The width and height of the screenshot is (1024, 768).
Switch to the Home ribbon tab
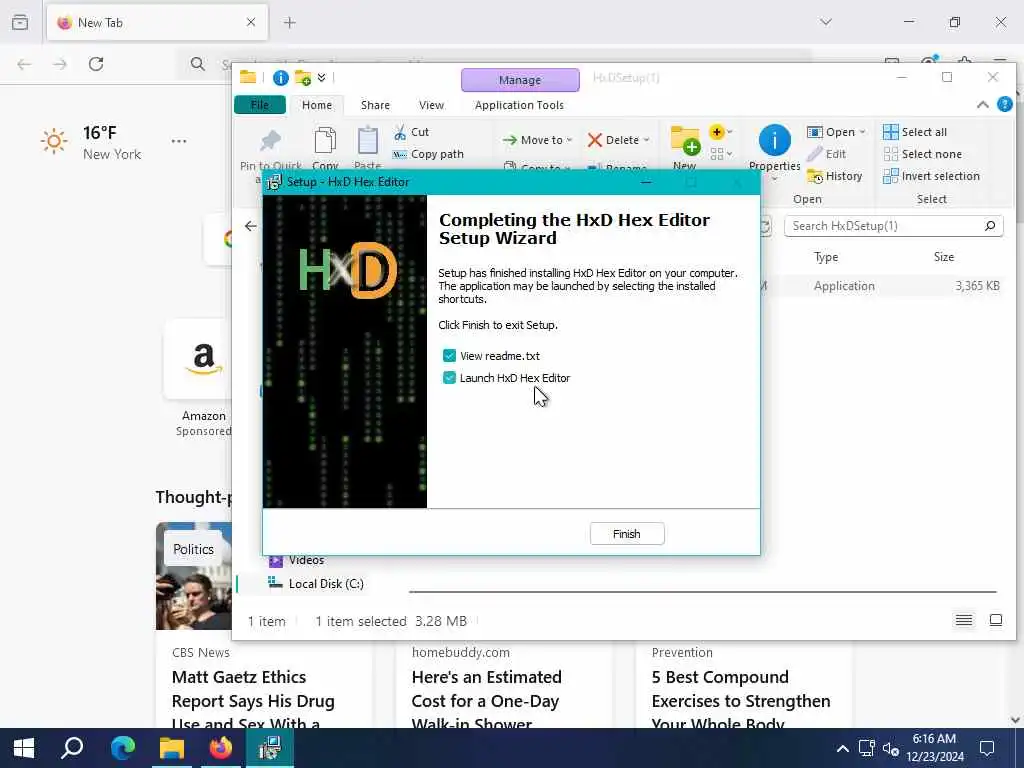[317, 105]
